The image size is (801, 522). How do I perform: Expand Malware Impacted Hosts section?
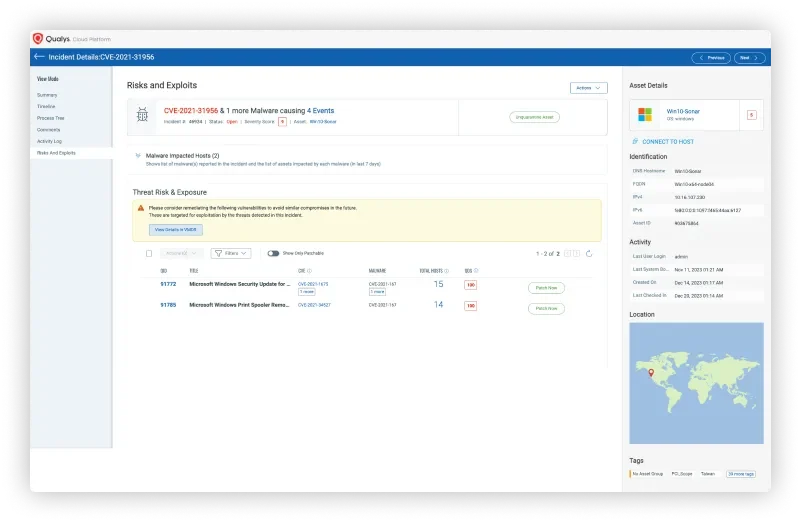[x=138, y=156]
